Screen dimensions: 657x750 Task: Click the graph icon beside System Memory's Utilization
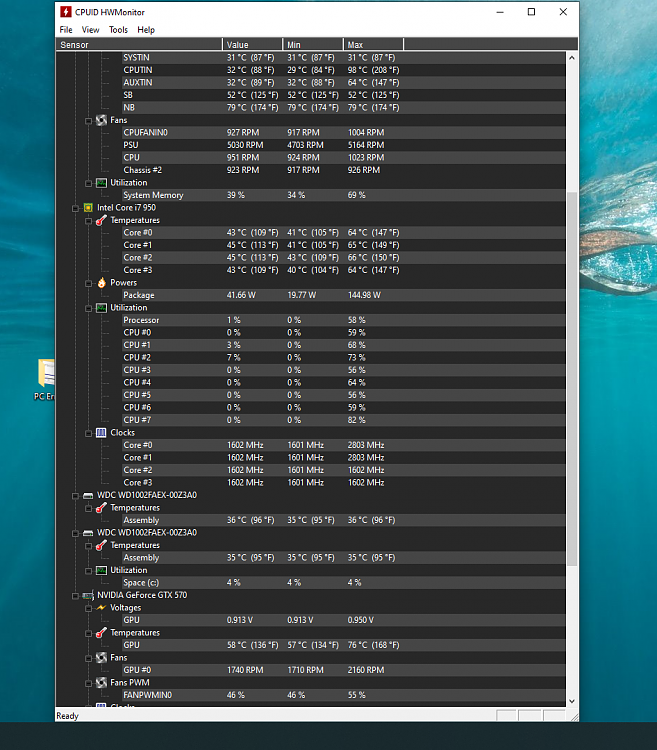click(x=101, y=183)
